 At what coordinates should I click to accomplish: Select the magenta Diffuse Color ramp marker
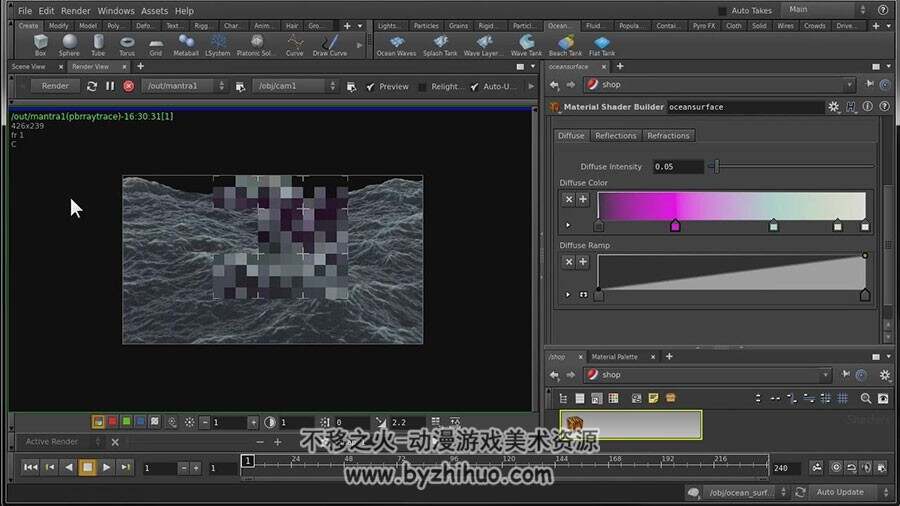tap(675, 226)
